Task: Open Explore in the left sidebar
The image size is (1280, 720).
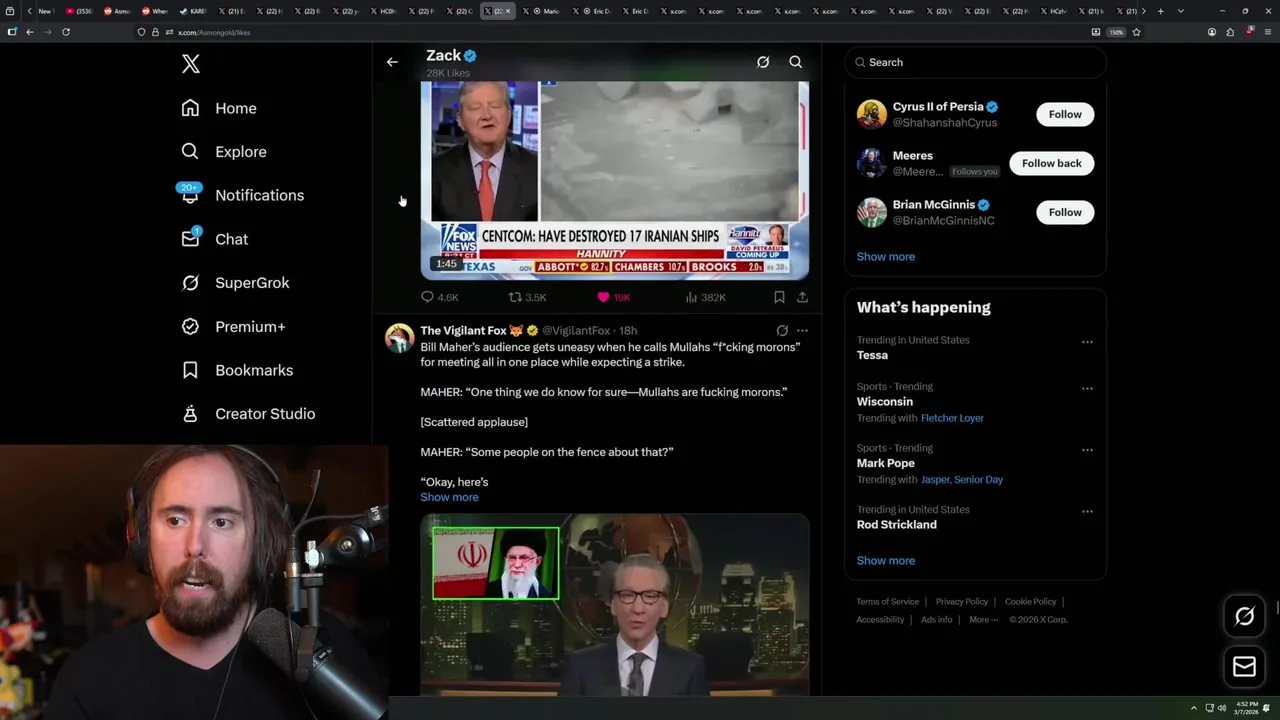Action: 223,152
